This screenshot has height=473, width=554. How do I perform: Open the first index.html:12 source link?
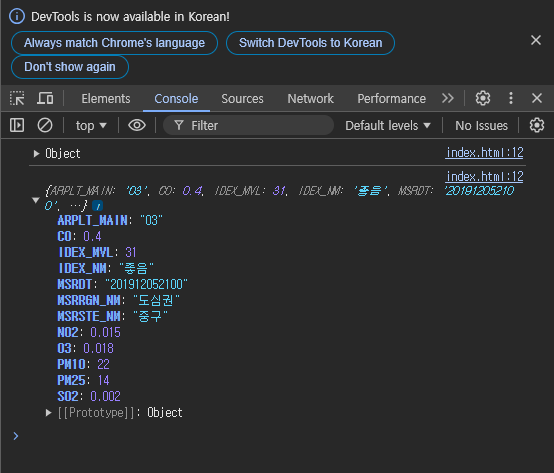[484, 153]
